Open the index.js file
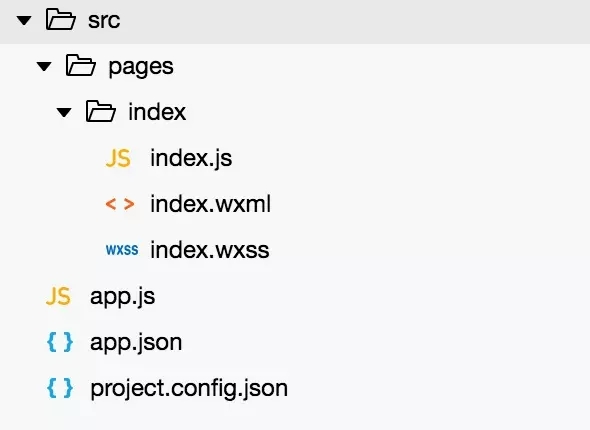 pyautogui.click(x=191, y=158)
